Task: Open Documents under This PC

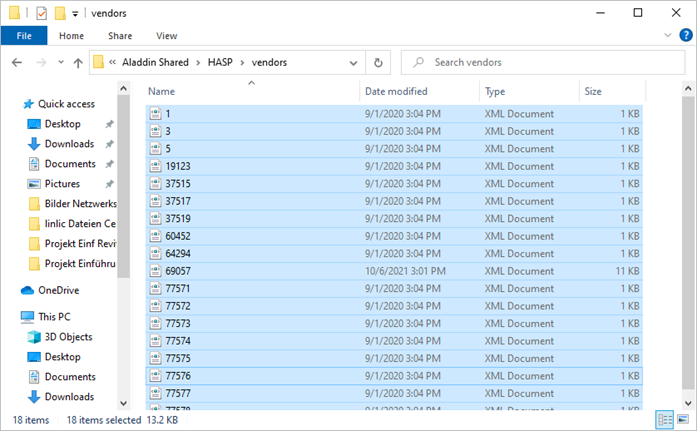Action: [x=70, y=377]
